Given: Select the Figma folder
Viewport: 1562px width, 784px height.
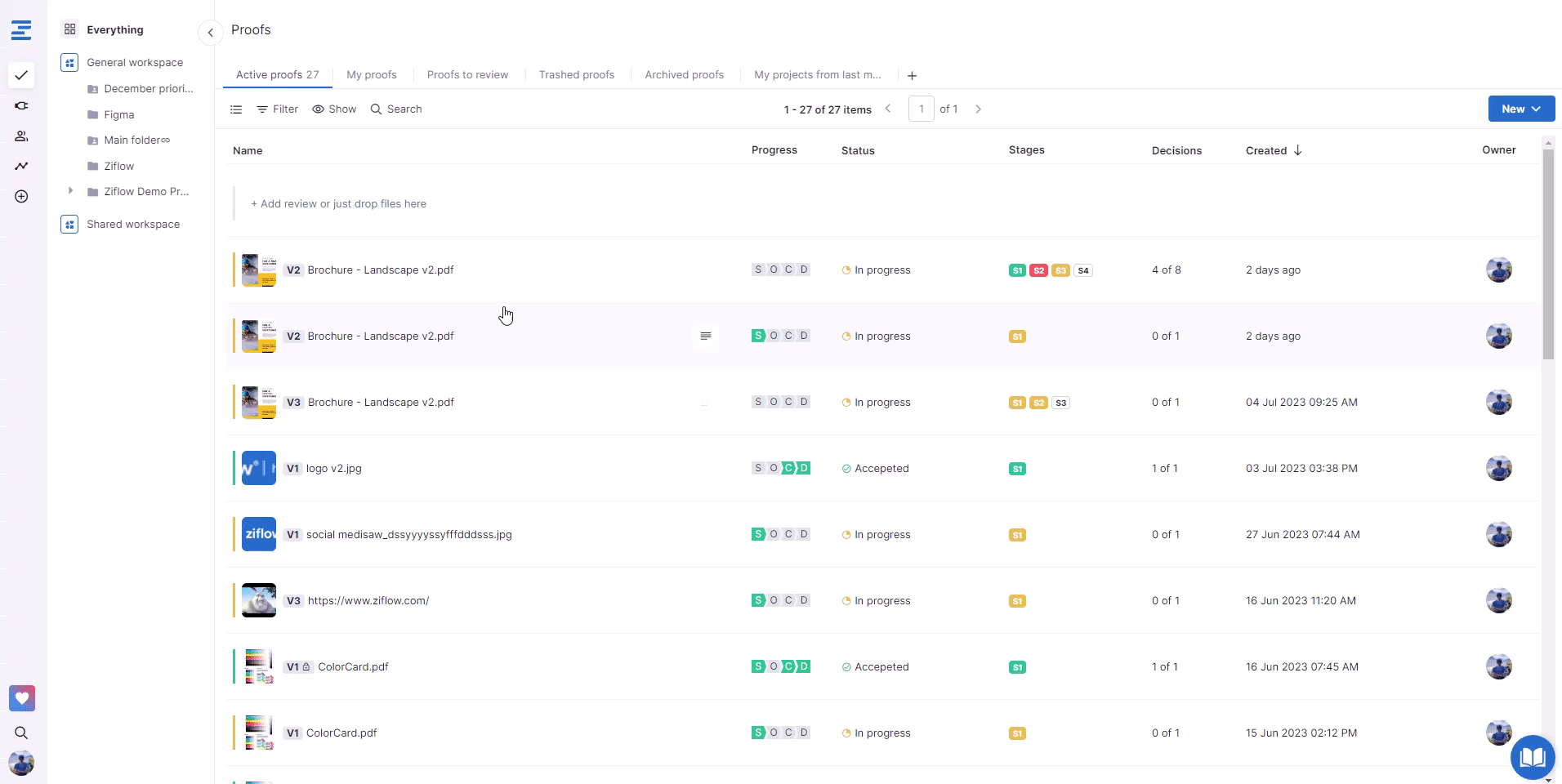Looking at the screenshot, I should pos(111,114).
